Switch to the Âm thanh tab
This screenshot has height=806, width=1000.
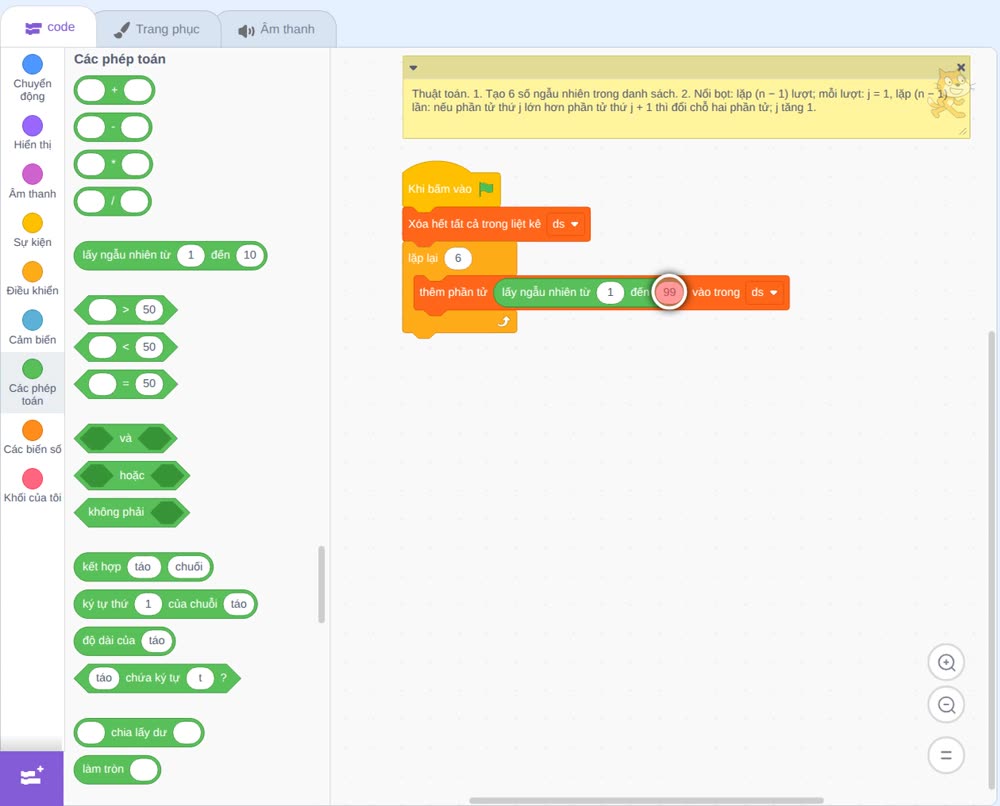tap(277, 29)
